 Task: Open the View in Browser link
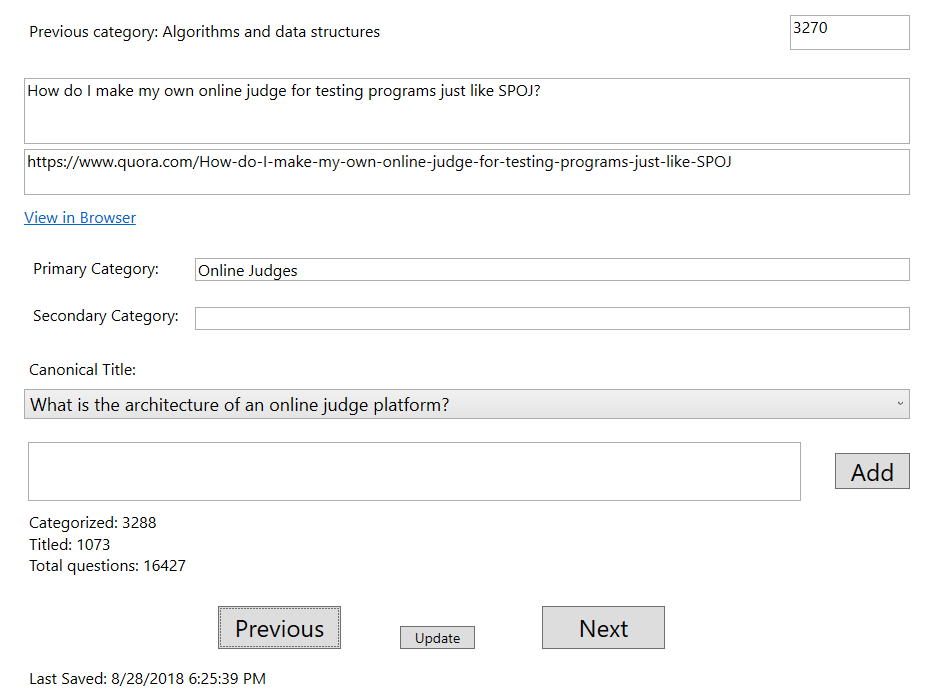coord(80,218)
